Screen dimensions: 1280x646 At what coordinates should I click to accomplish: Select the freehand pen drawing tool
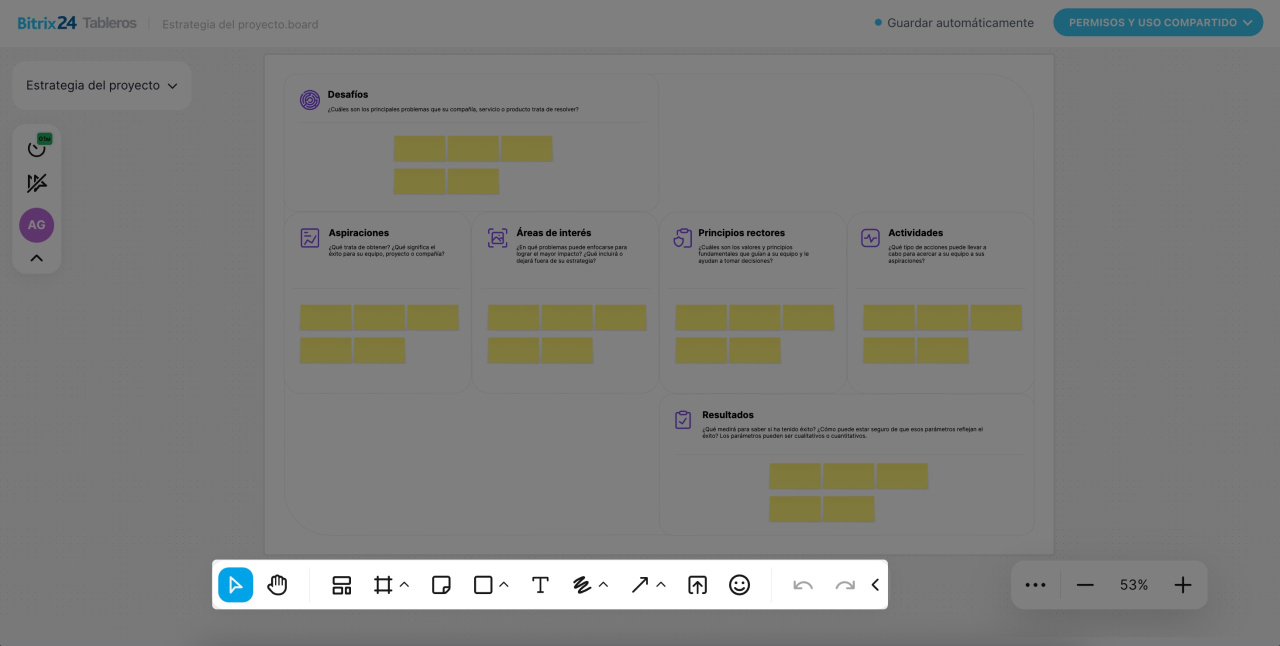582,585
